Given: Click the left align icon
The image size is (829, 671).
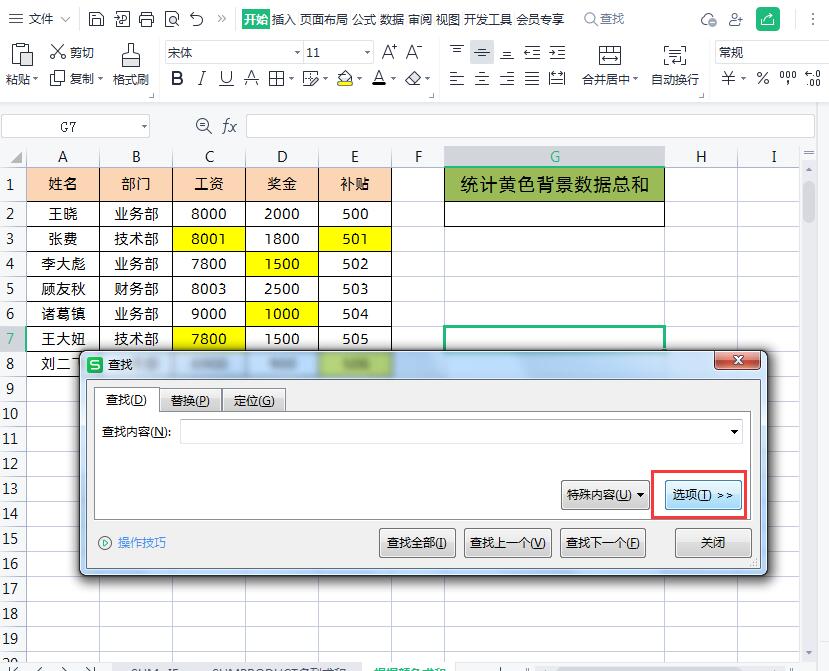Looking at the screenshot, I should coord(457,79).
